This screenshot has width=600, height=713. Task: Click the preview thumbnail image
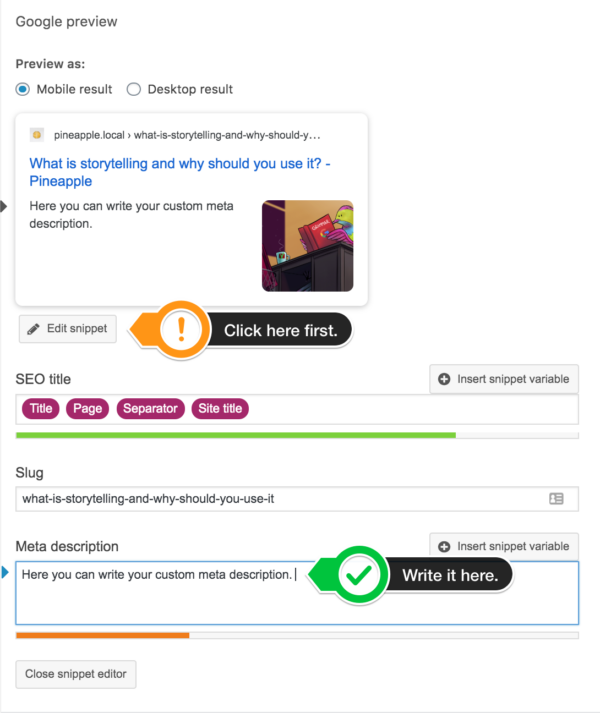(308, 246)
